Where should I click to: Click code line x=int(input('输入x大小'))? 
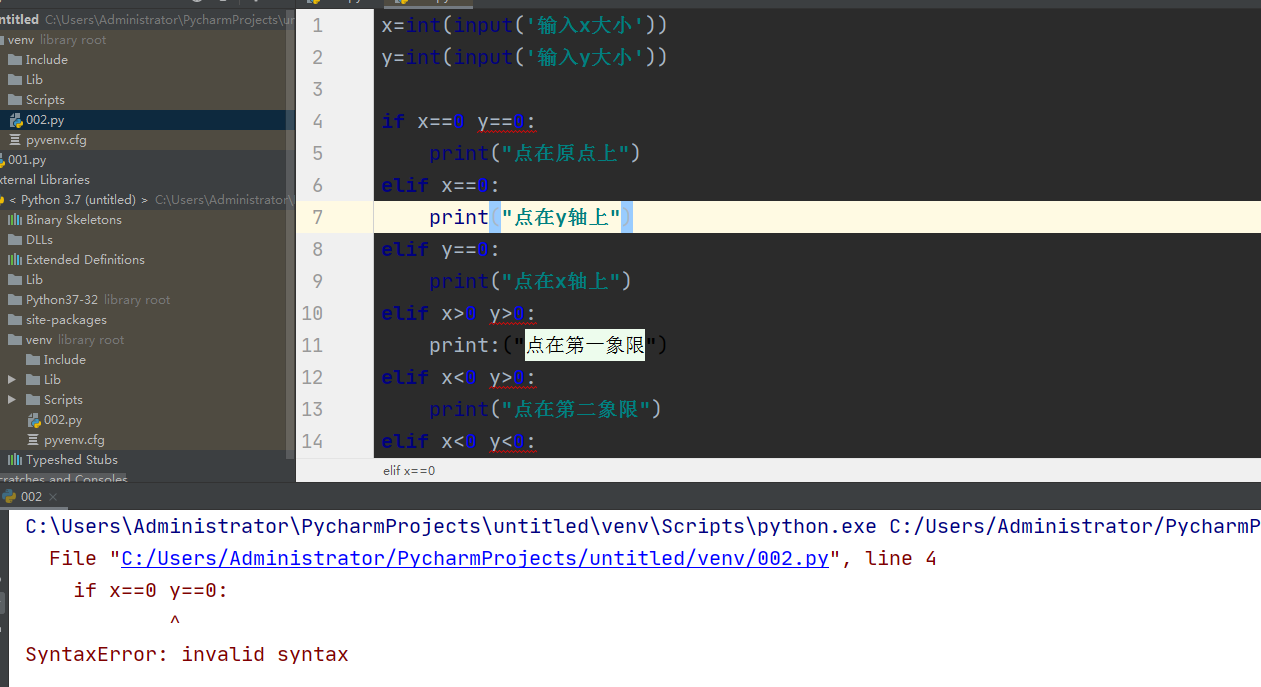[524, 25]
